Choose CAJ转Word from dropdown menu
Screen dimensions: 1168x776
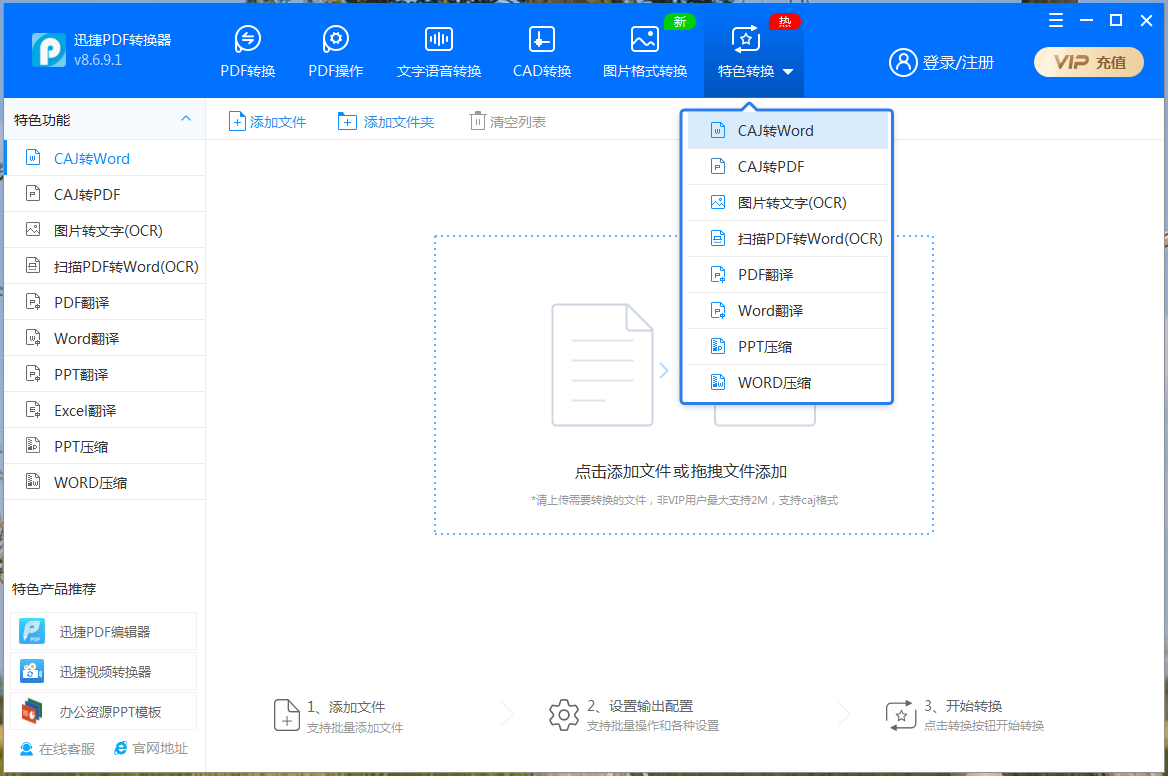[x=787, y=131]
